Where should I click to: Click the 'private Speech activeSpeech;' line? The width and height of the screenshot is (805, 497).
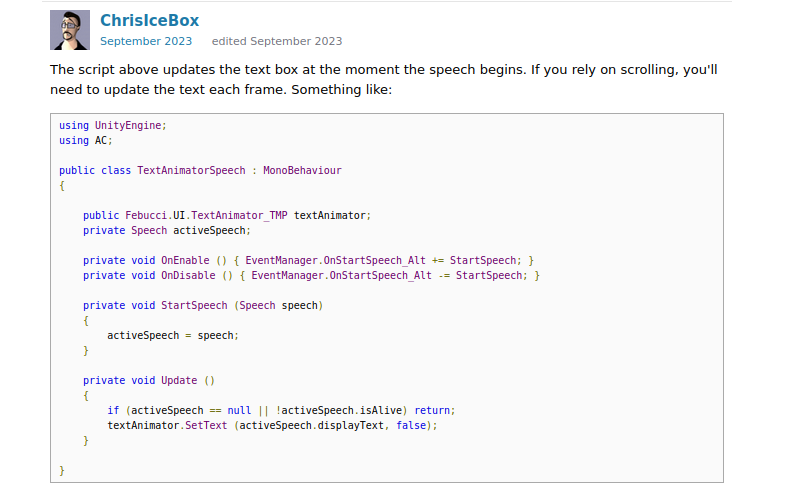point(167,230)
